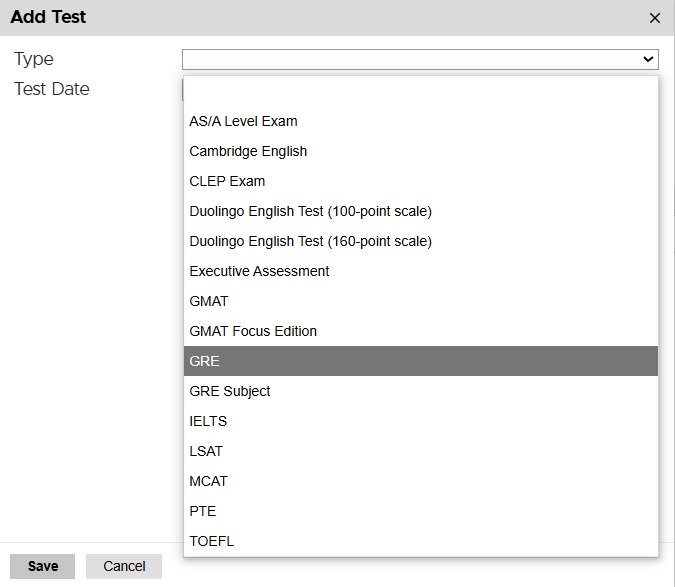
Task: Click the Type field label
Action: 34,59
